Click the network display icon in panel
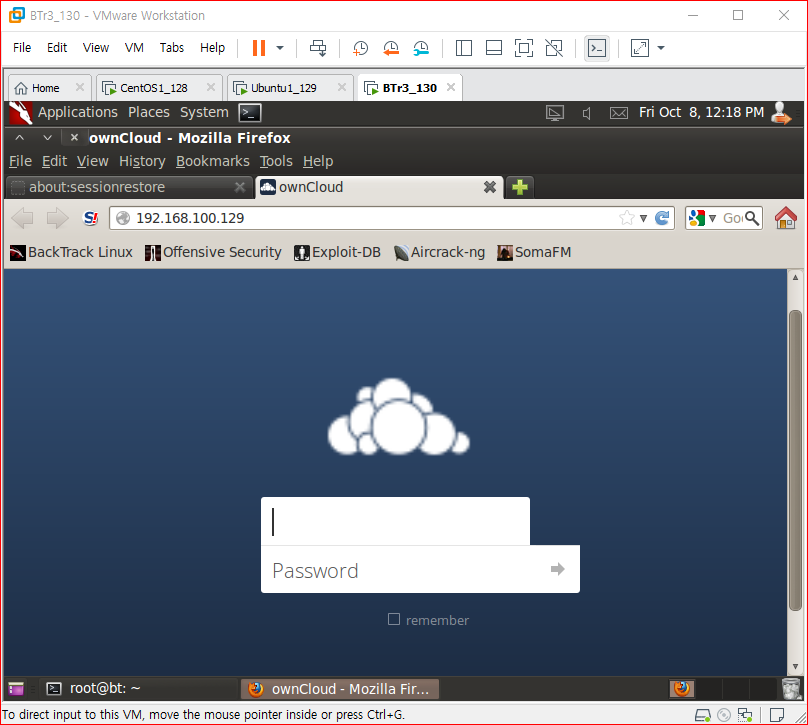 pos(555,113)
